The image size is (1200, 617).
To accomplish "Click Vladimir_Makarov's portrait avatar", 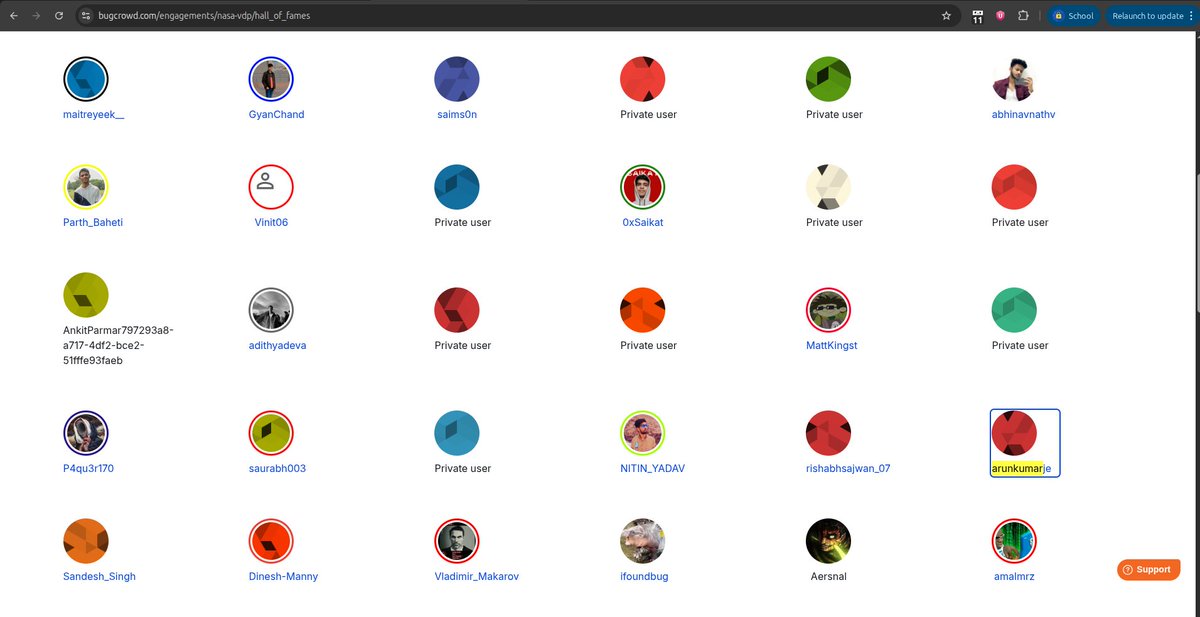I will 457,541.
